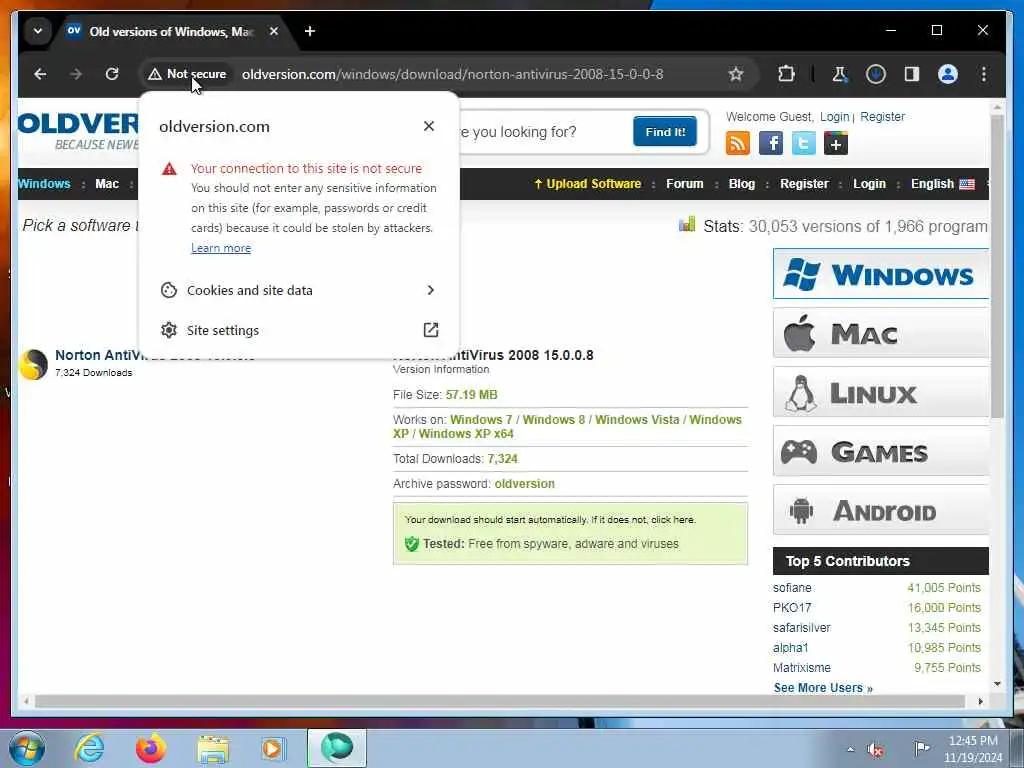Open the Mac nav menu item

(x=107, y=184)
